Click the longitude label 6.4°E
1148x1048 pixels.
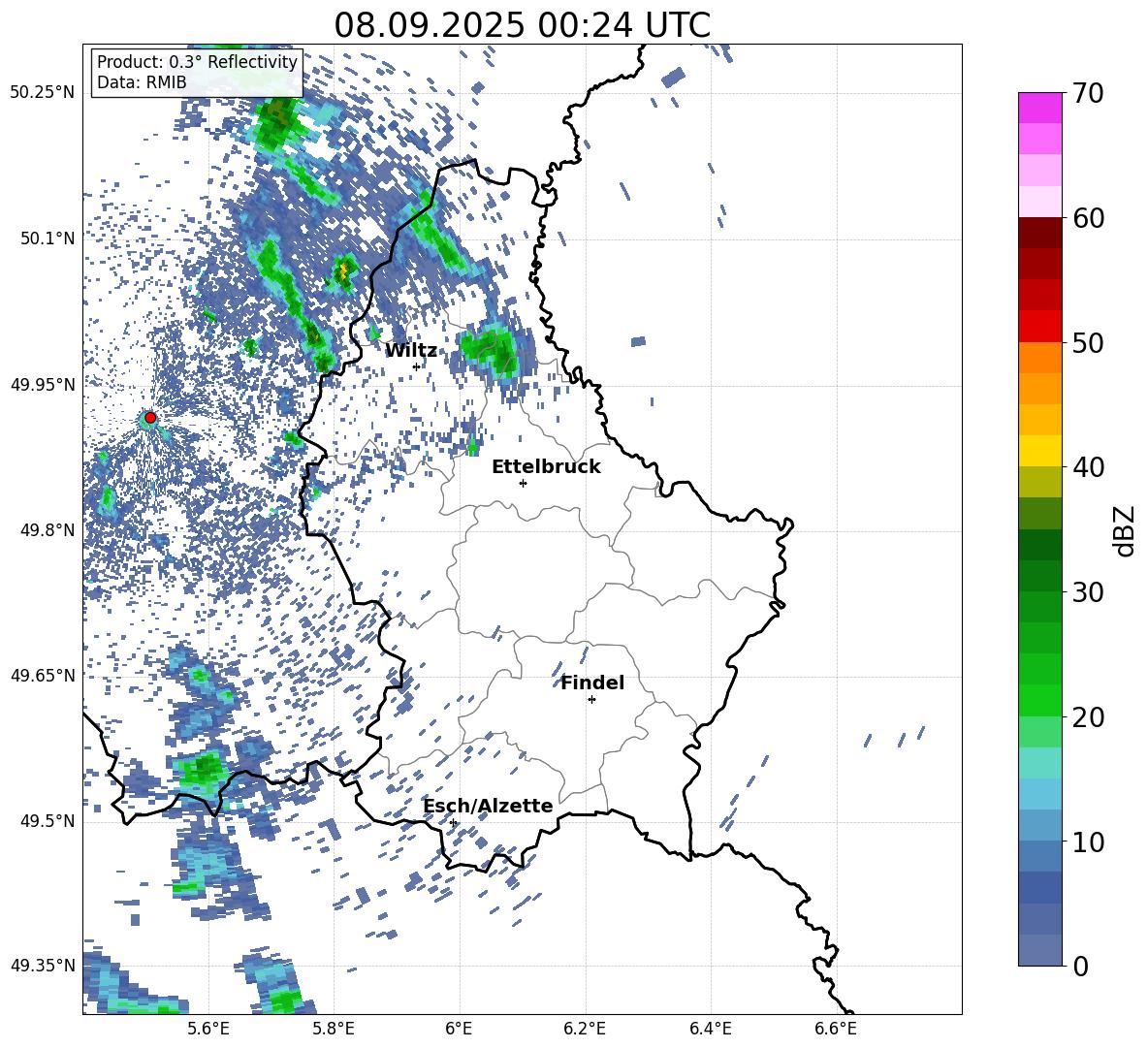pos(710,1029)
